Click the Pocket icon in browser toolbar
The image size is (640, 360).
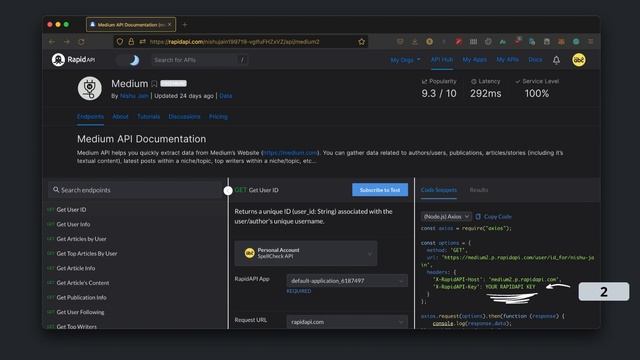click(400, 42)
